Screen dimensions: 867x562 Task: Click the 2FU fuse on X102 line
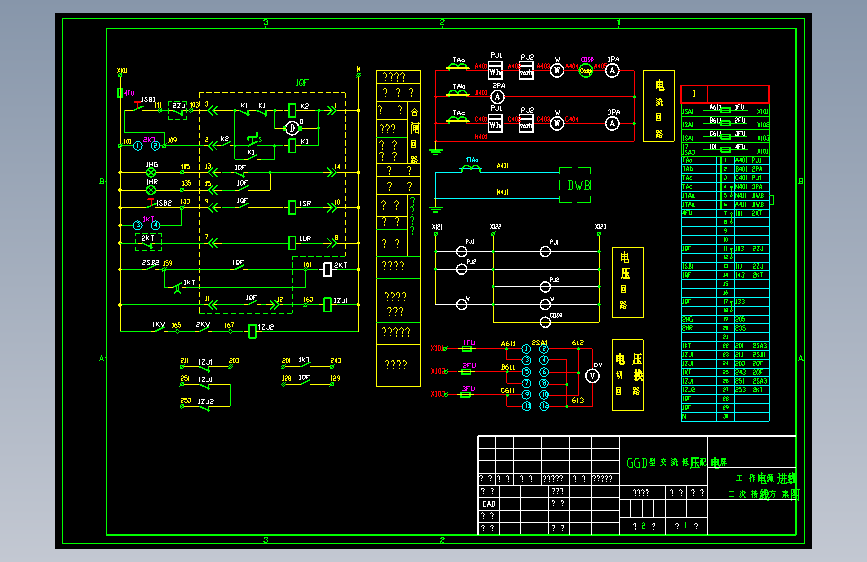(467, 372)
